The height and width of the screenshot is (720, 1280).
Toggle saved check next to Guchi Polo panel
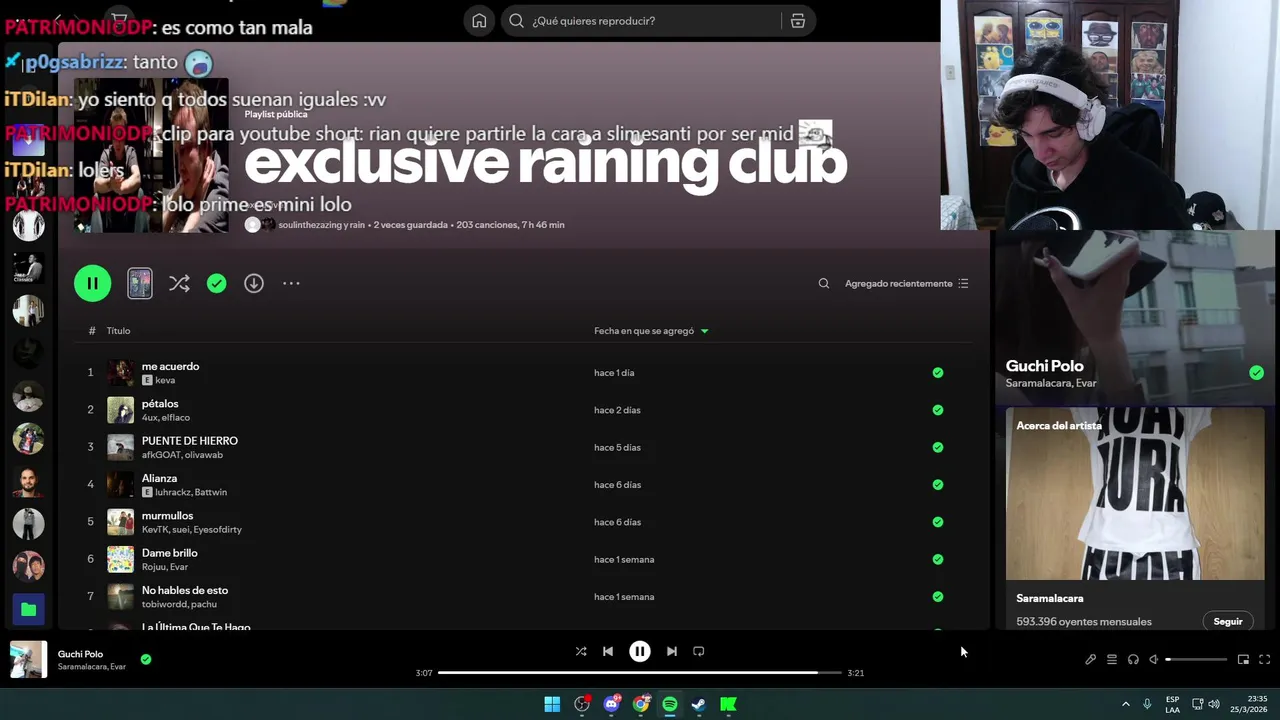(1256, 373)
